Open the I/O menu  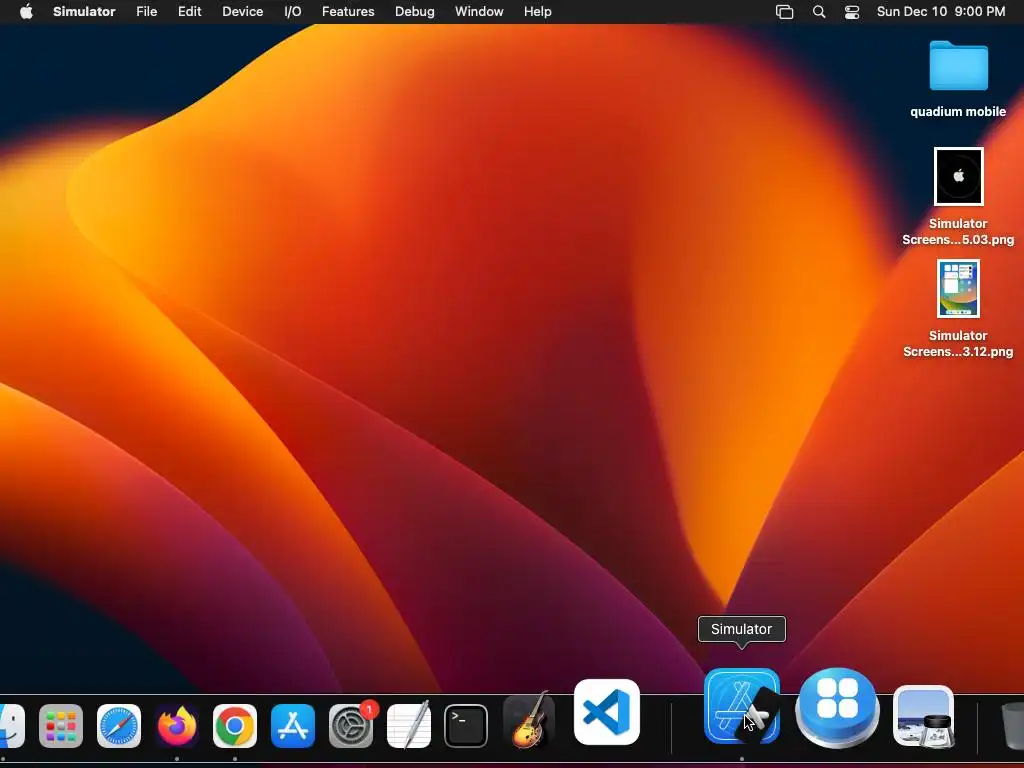pos(293,12)
